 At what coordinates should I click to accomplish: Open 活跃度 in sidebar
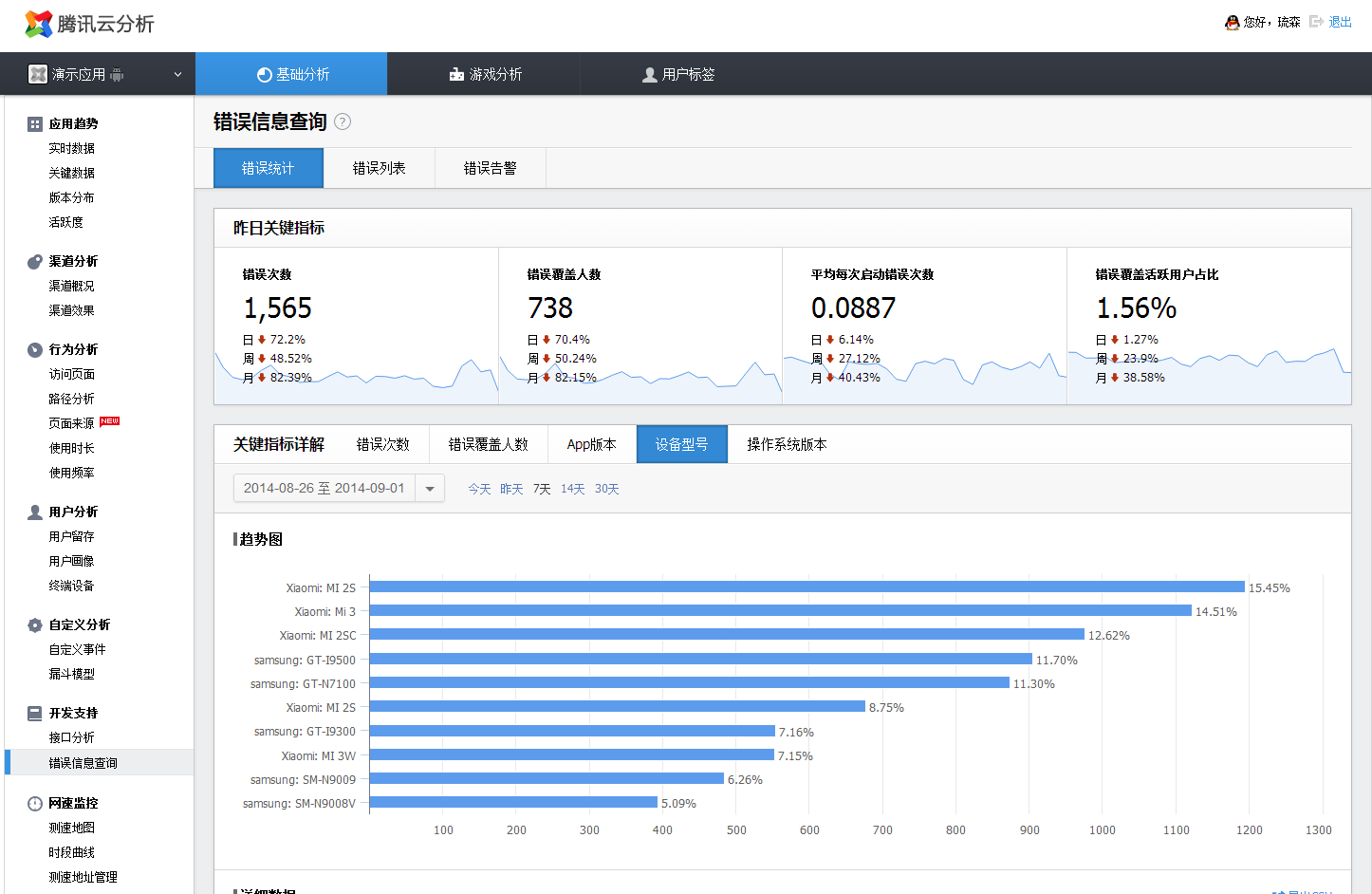click(66, 223)
